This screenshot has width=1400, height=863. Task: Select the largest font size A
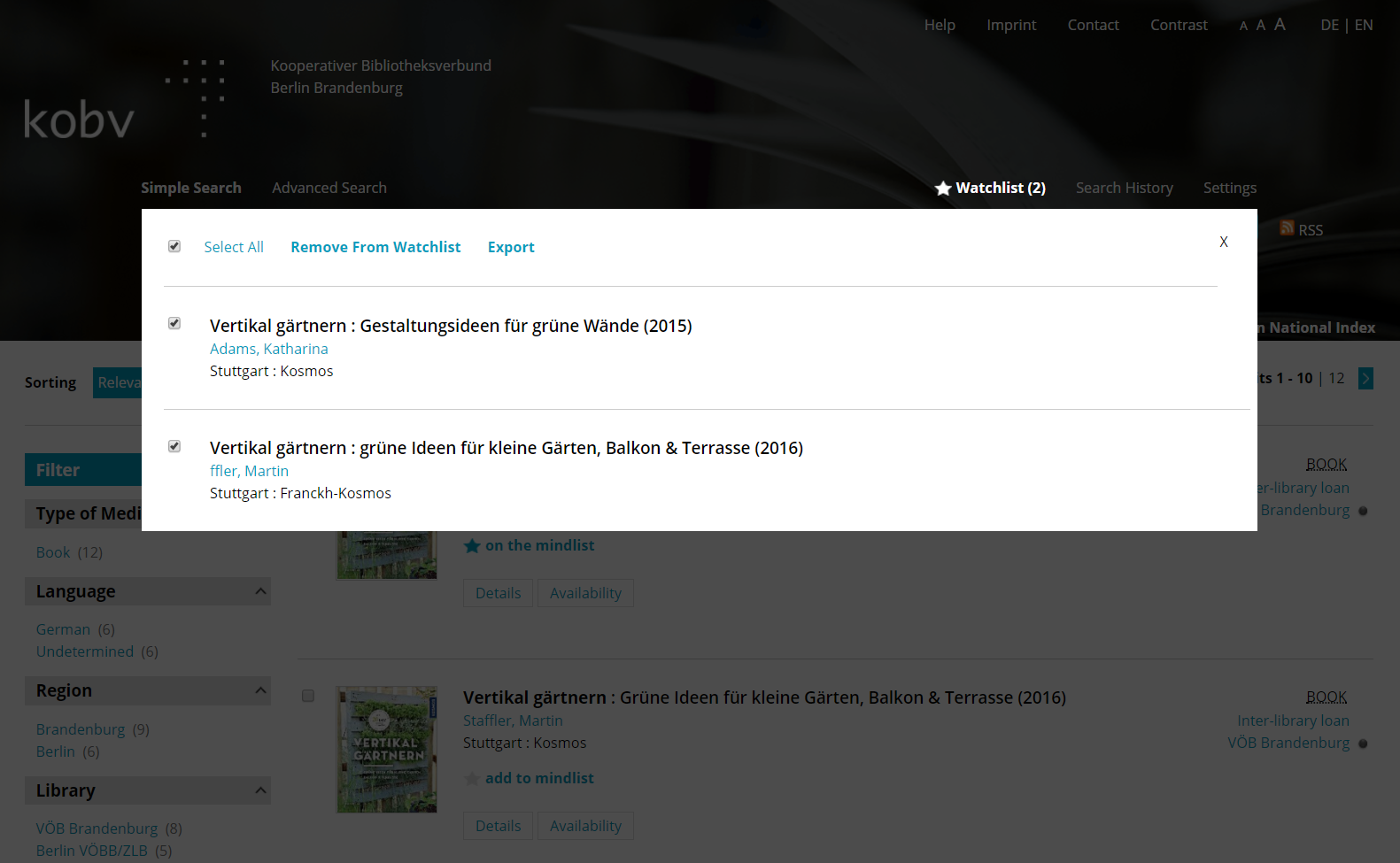coord(1280,25)
